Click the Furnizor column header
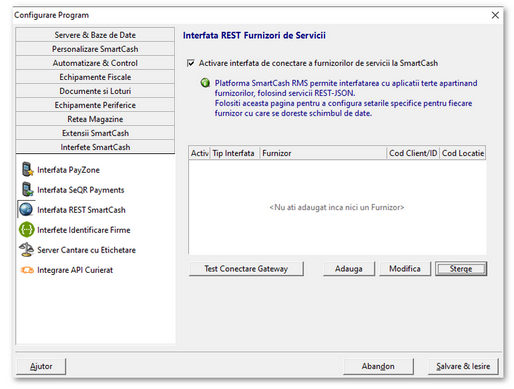Image resolution: width=514 pixels, height=389 pixels. pyautogui.click(x=323, y=153)
